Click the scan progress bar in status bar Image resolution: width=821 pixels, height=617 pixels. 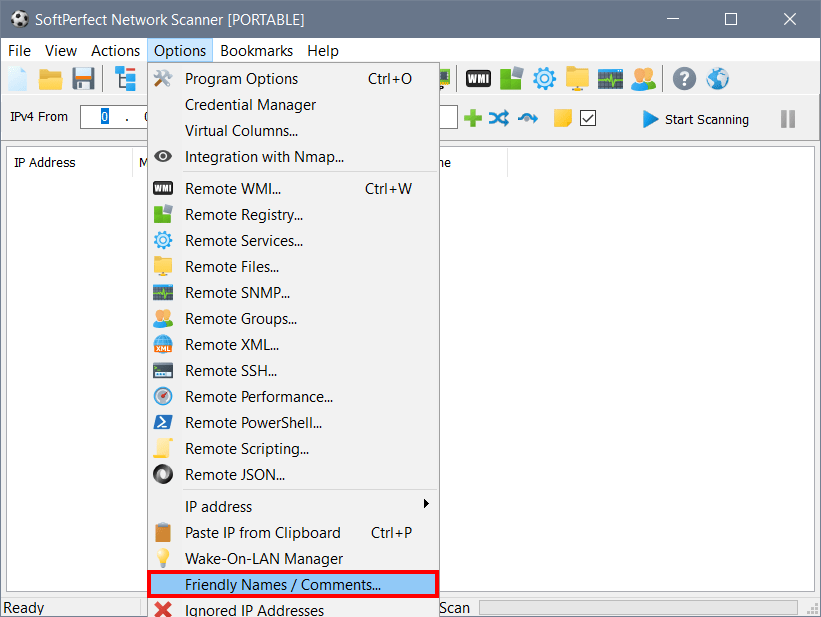[x=638, y=608]
